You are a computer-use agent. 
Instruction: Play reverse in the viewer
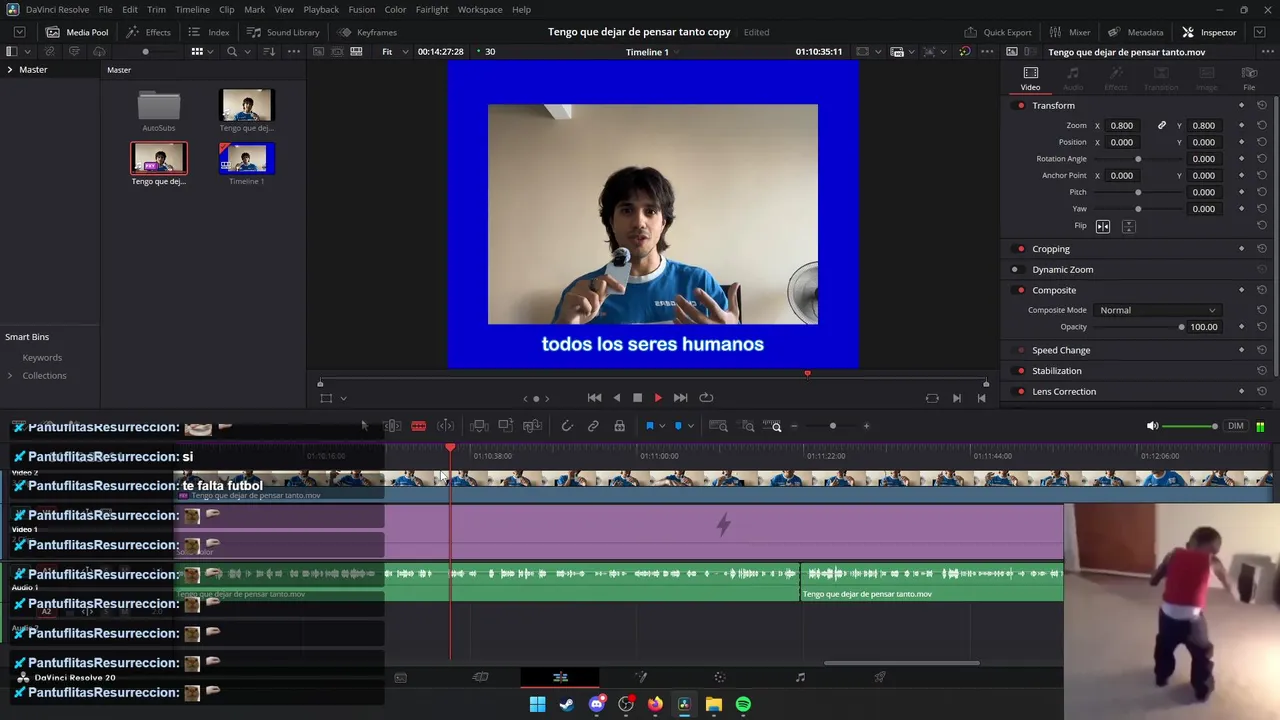[x=616, y=397]
